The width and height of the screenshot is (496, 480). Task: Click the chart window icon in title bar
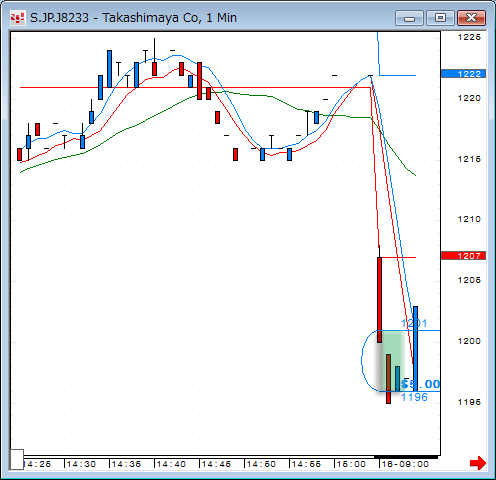pyautogui.click(x=17, y=18)
